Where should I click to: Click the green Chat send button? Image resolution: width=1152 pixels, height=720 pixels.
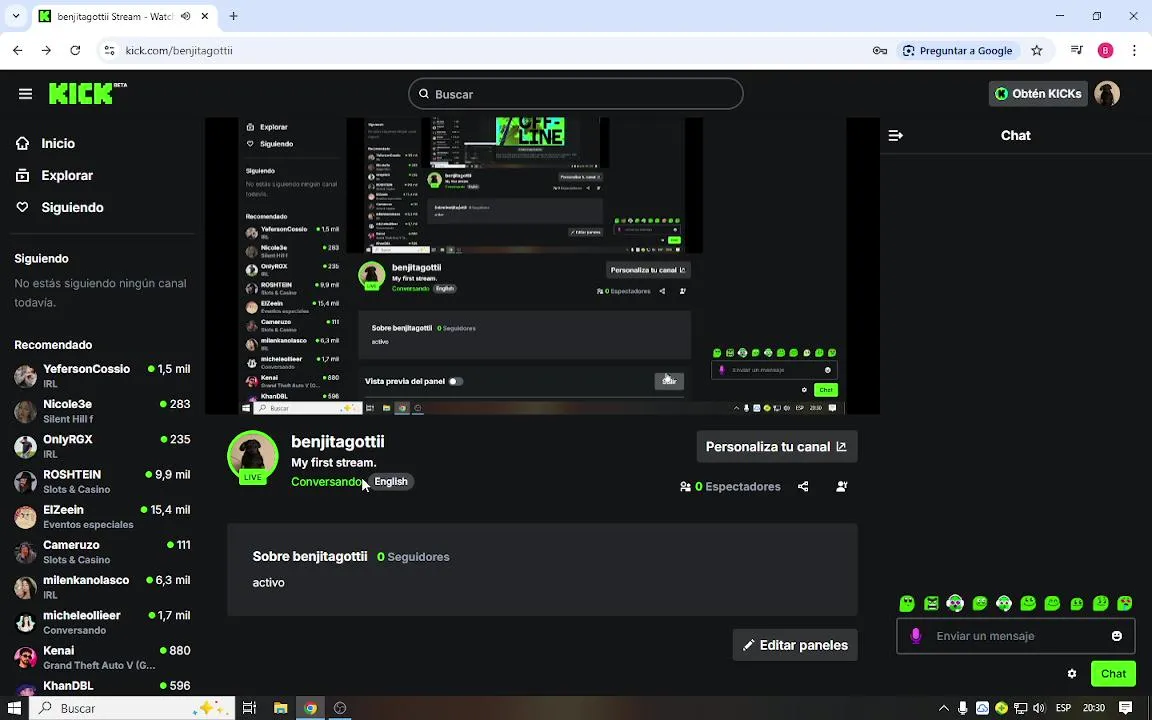(1113, 674)
